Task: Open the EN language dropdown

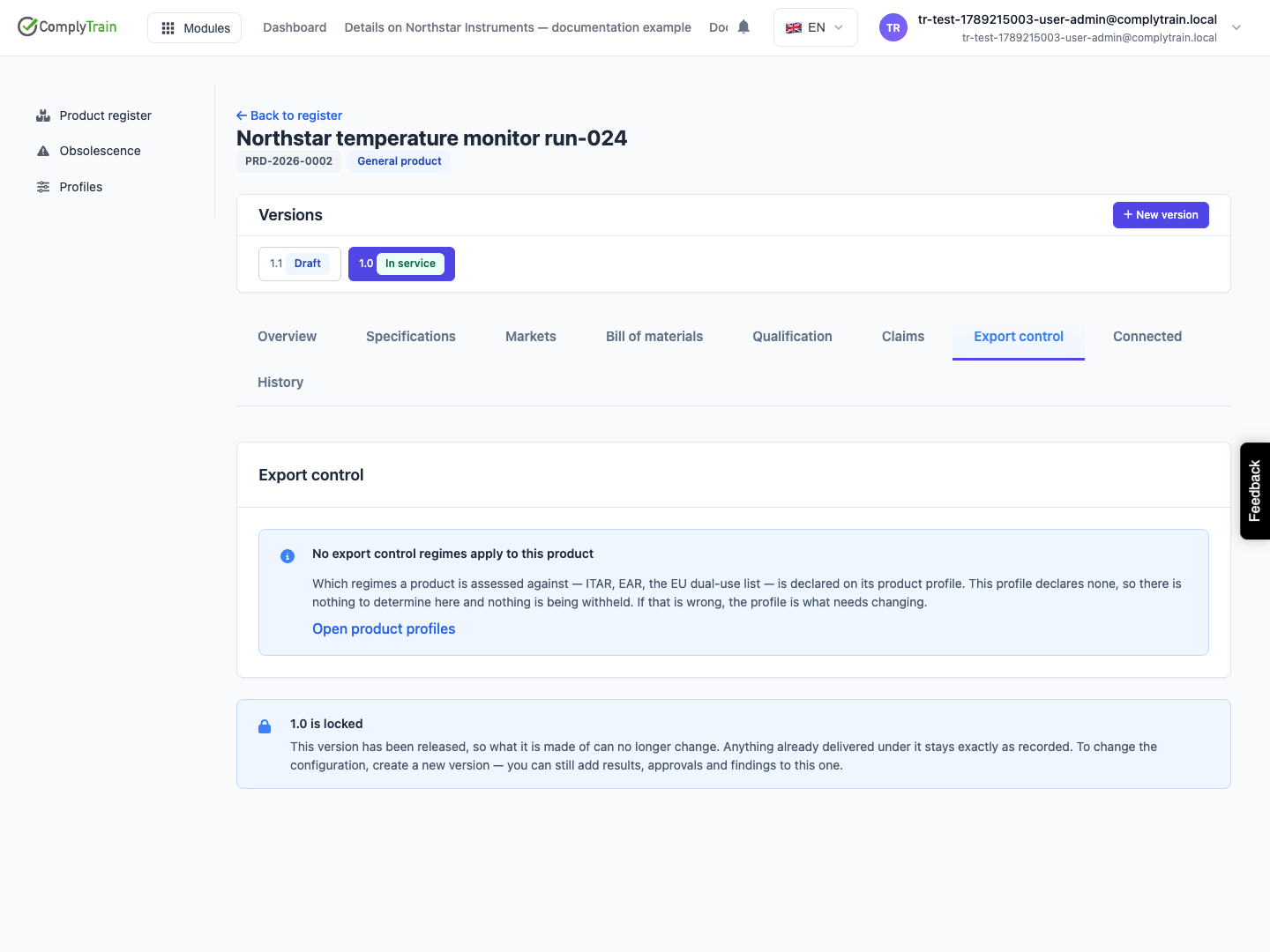Action: coord(815,27)
